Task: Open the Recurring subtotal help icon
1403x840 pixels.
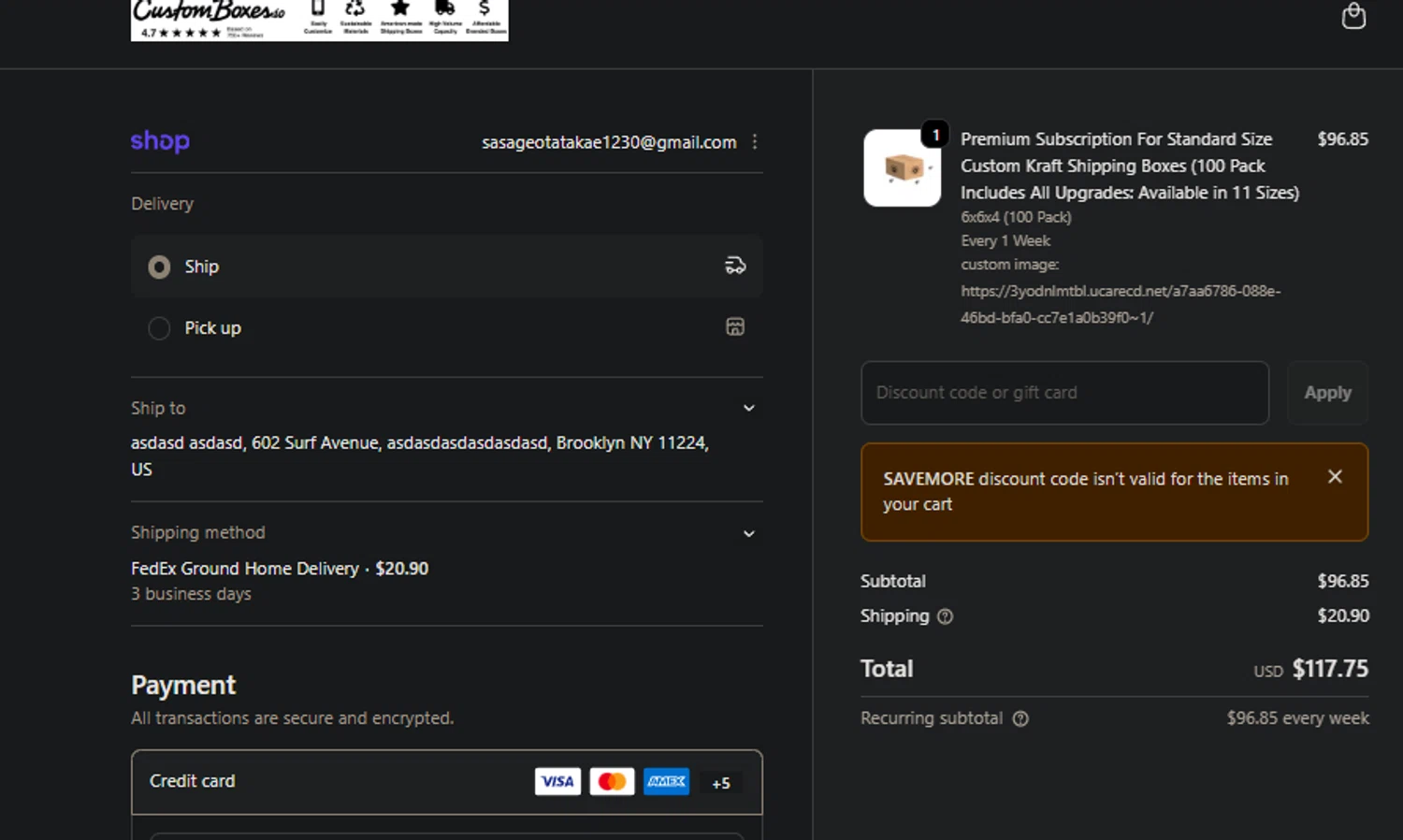Action: pos(1020,718)
